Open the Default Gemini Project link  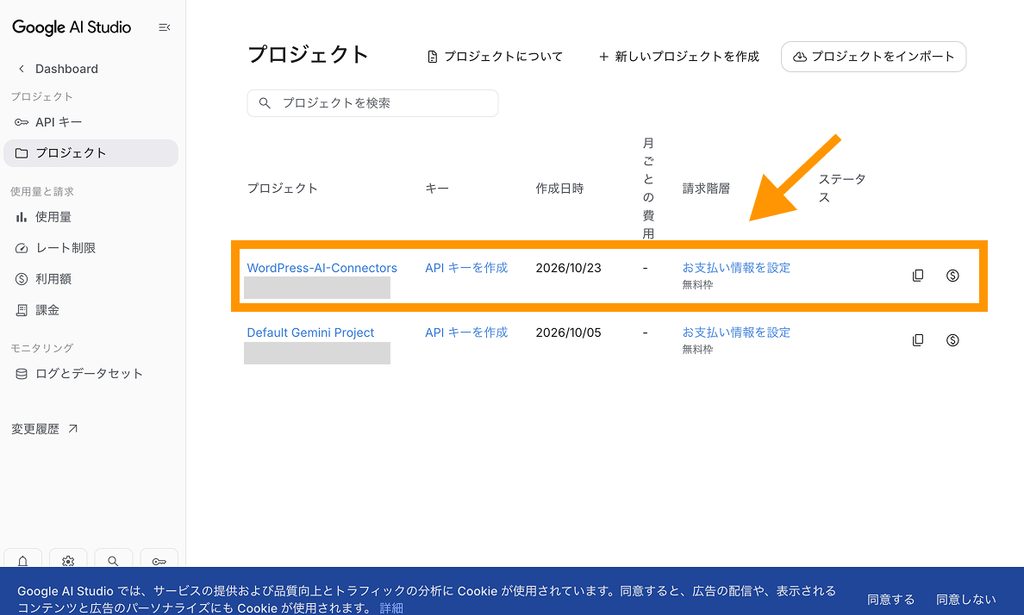(x=310, y=332)
